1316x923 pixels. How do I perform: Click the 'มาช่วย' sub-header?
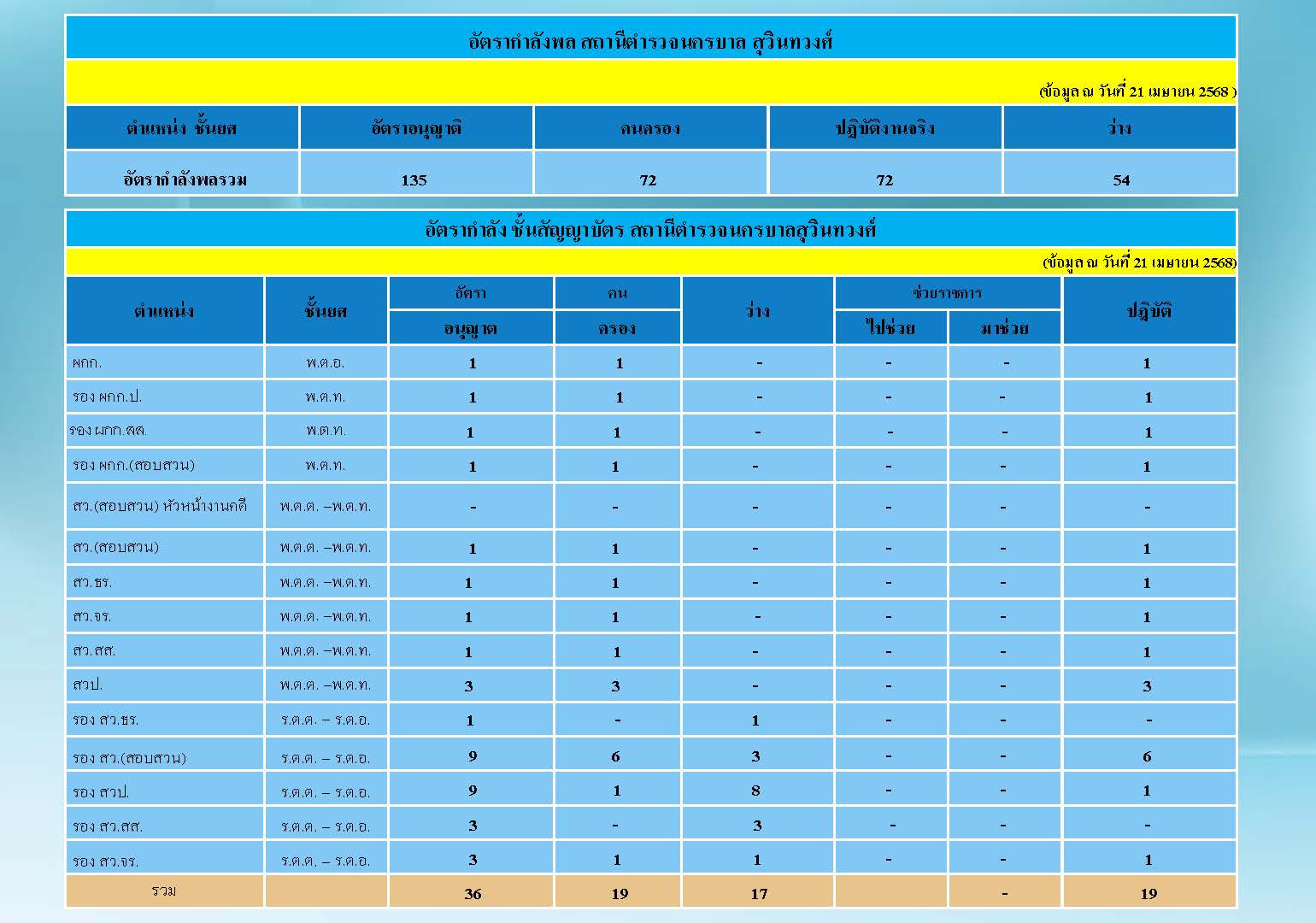click(x=1004, y=328)
